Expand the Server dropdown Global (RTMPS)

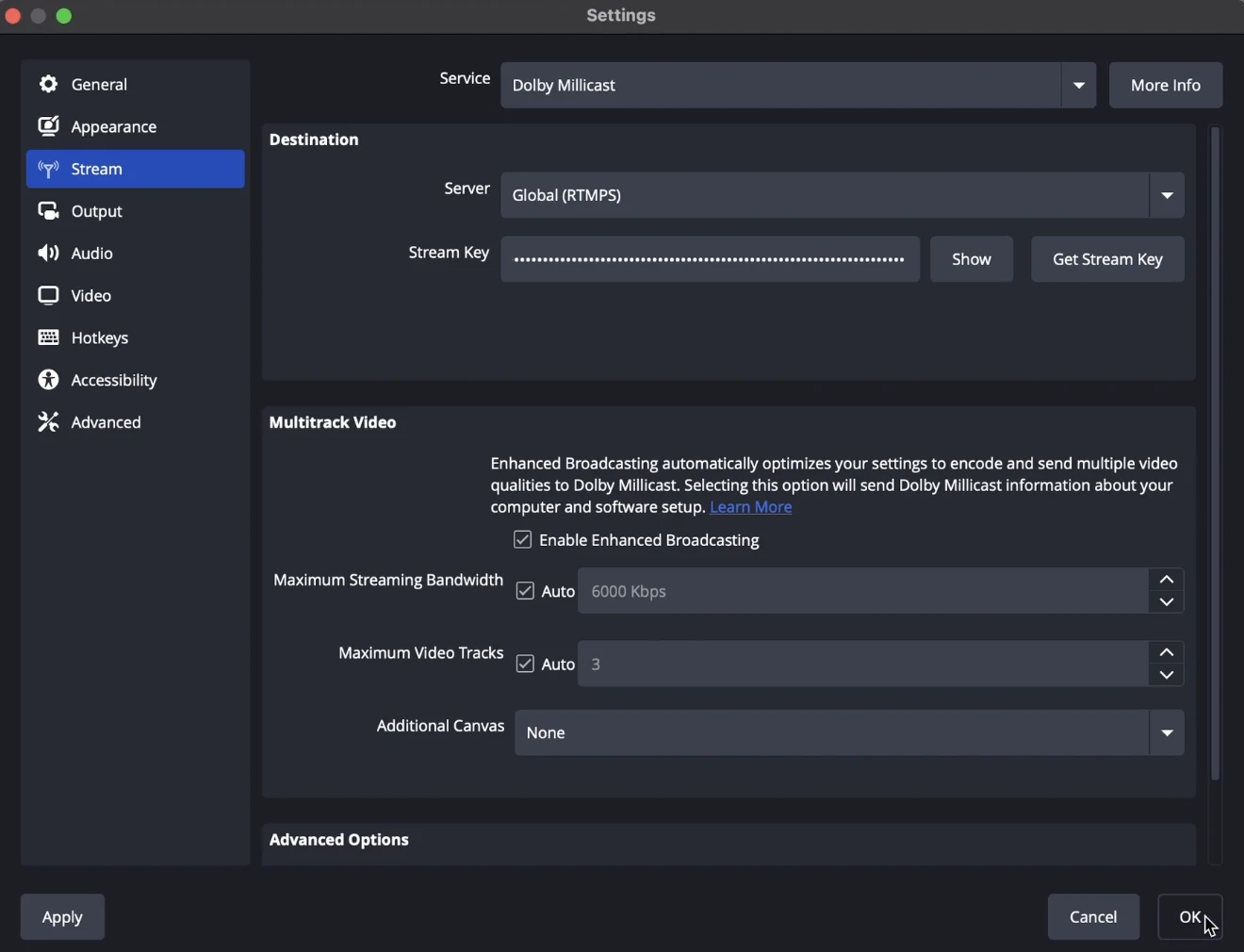coord(842,196)
